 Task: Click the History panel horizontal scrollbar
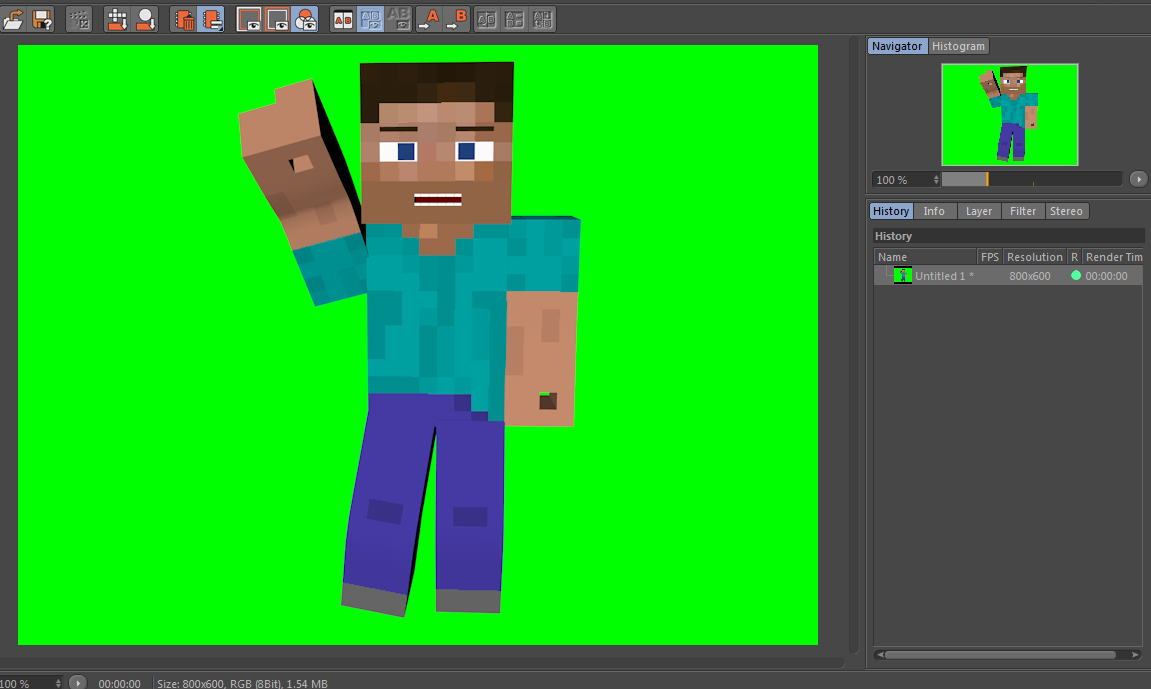click(1007, 655)
